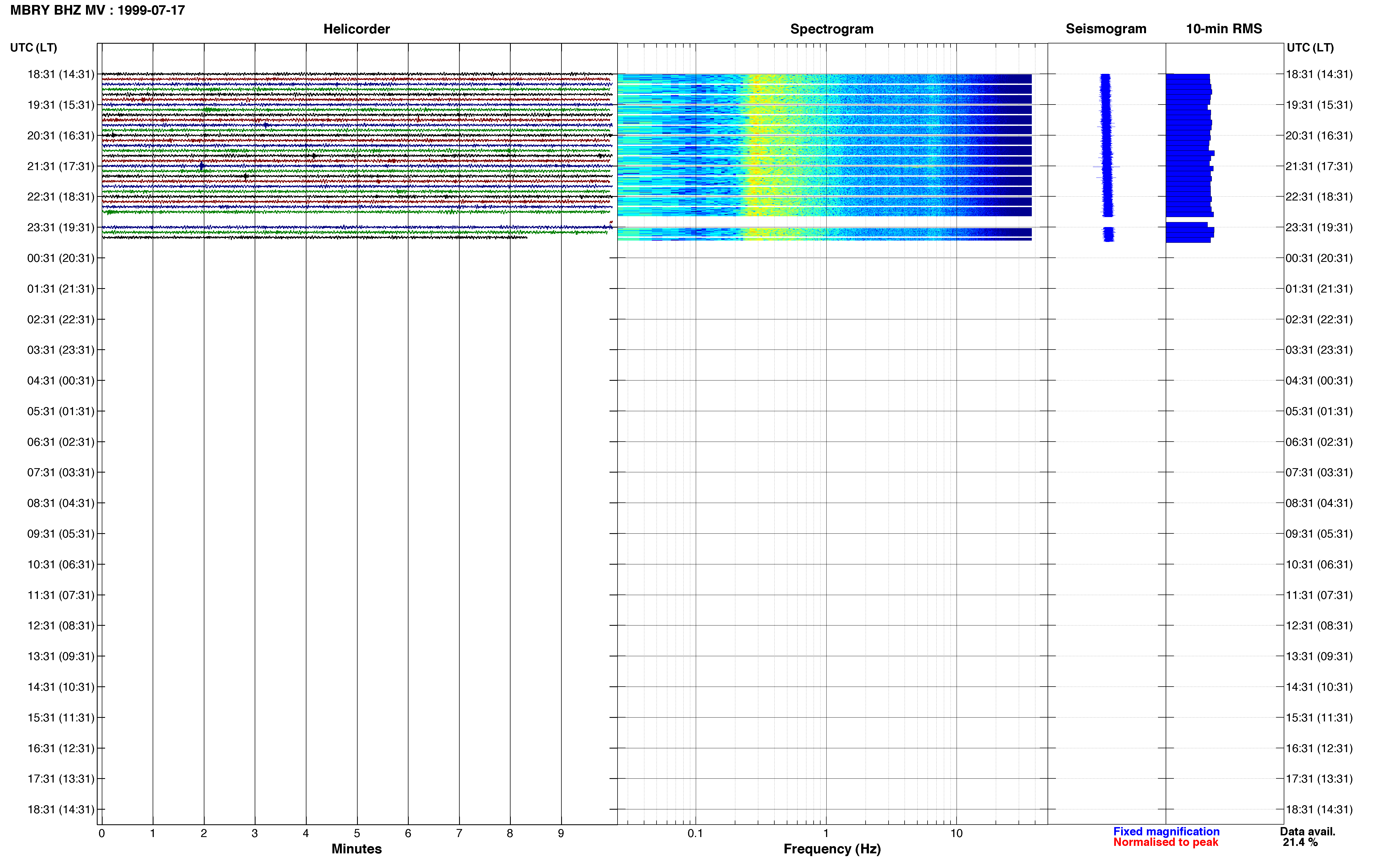Image resolution: width=1388 pixels, height=868 pixels.
Task: Click left time label '09:31 (05:31)'
Action: point(61,533)
